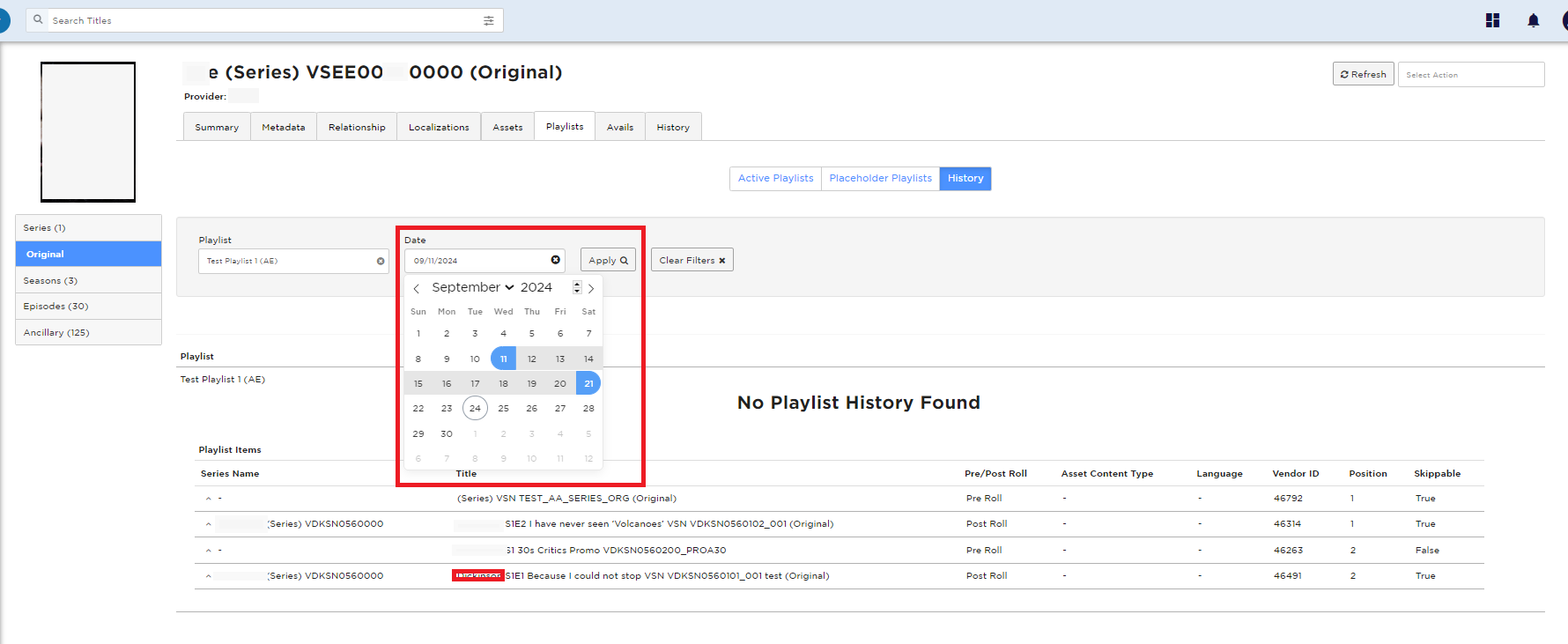Select the blue History sub-tab
This screenshot has width=1568, height=644.
coord(965,178)
